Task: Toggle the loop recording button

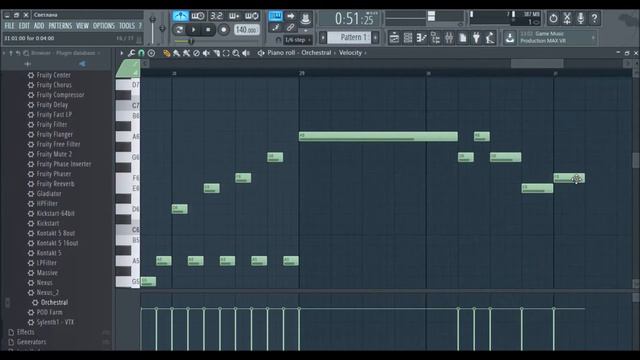Action: (252, 16)
